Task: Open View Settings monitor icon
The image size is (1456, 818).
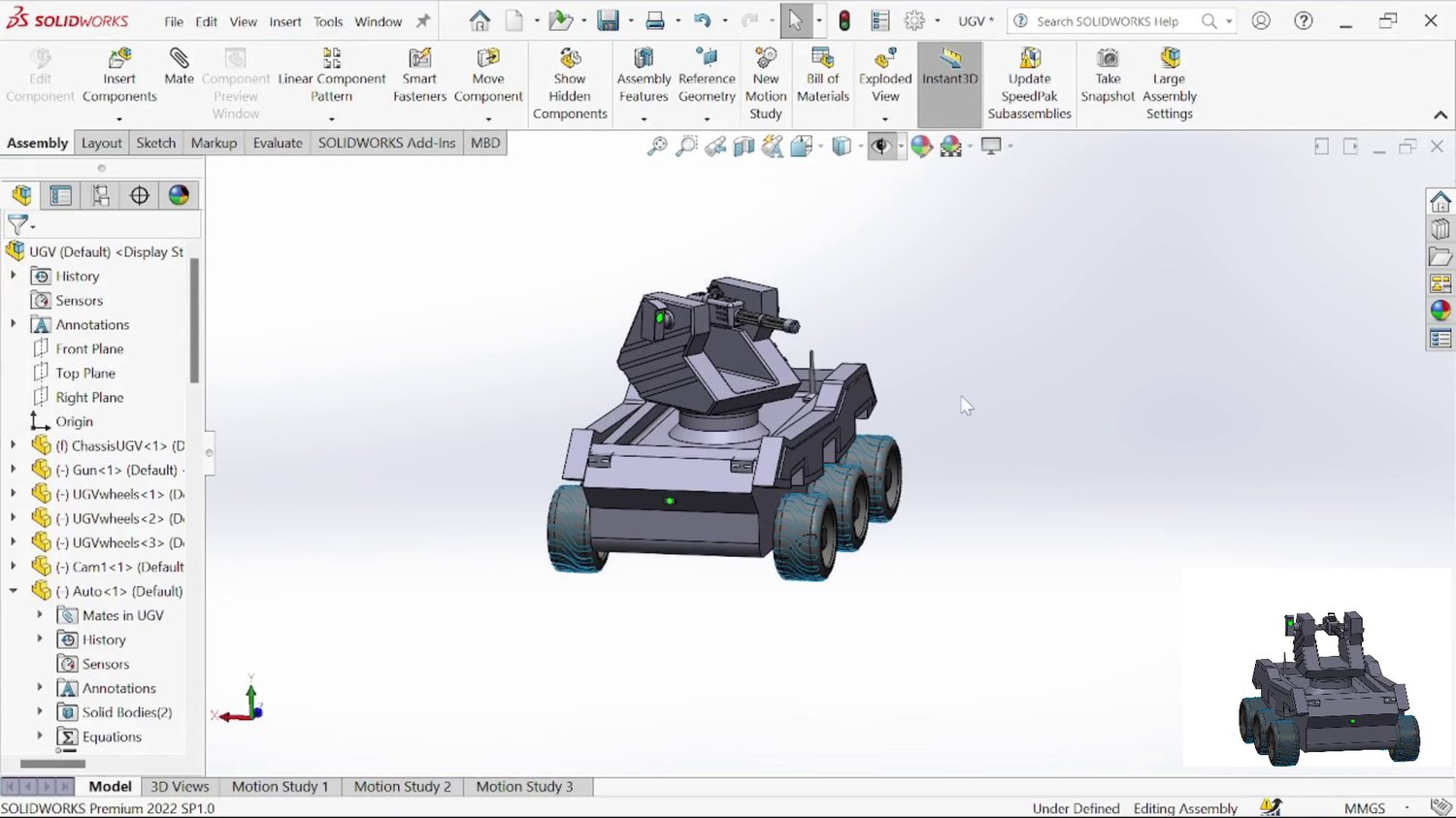Action: (991, 147)
